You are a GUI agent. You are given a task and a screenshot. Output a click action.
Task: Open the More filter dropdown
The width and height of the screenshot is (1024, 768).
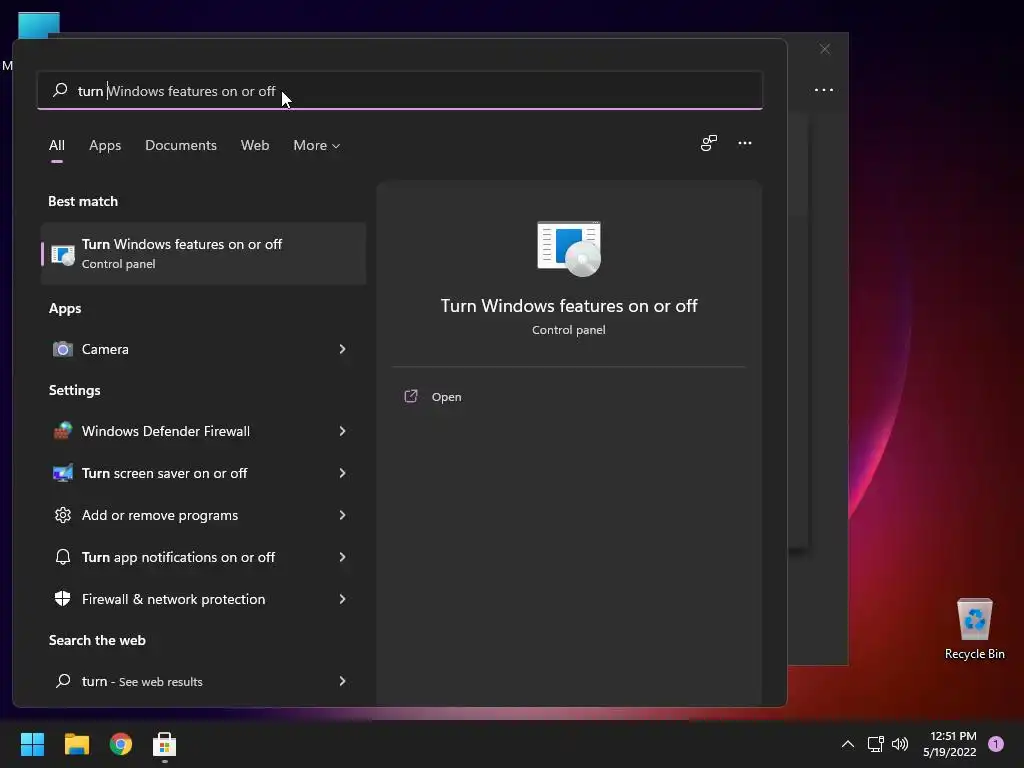click(317, 145)
